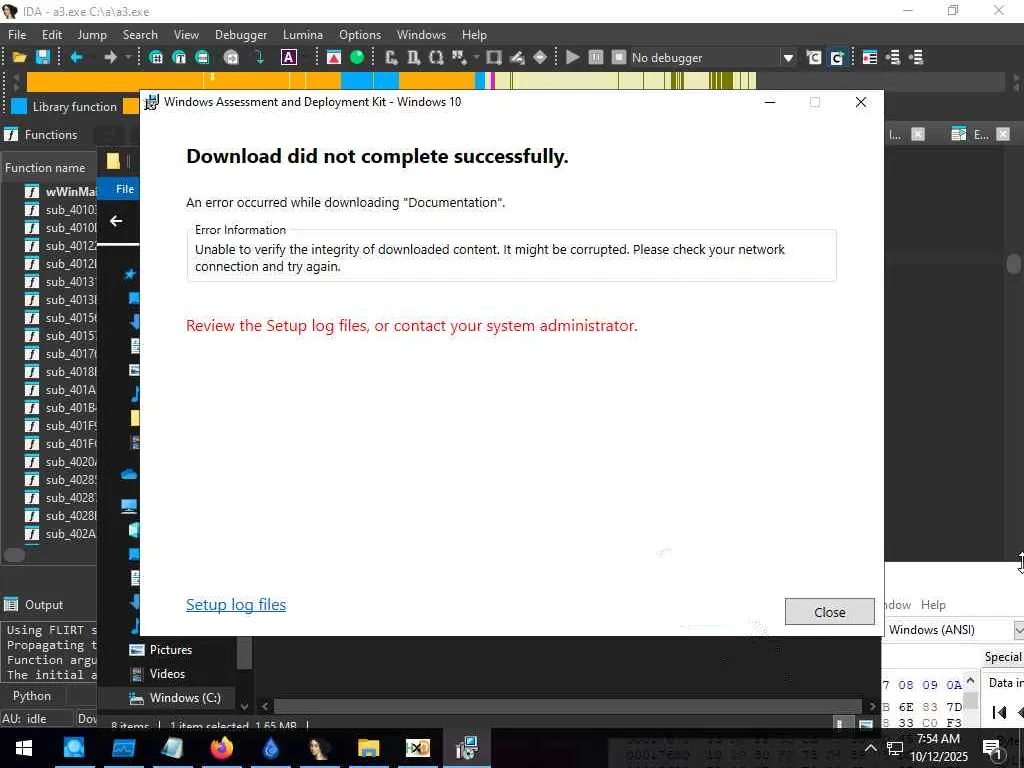The height and width of the screenshot is (768, 1024).
Task: Pause process with the pause icon
Action: [x=596, y=57]
